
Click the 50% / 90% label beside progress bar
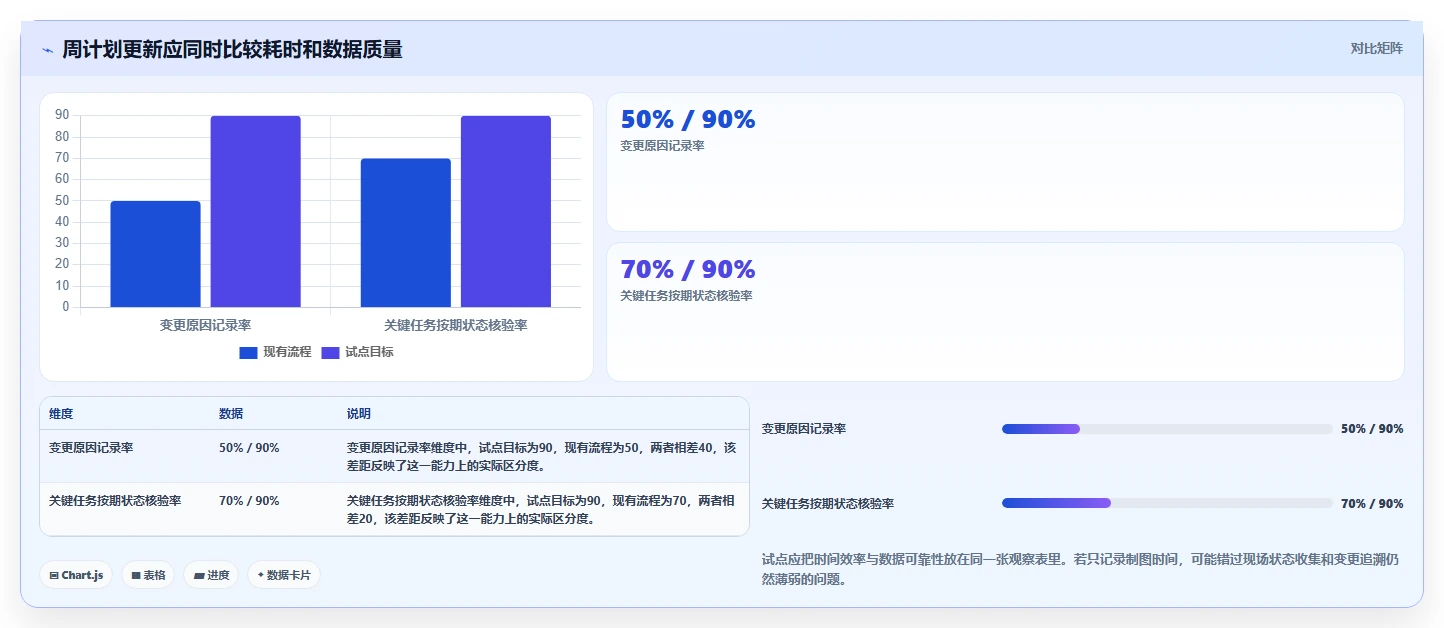(1372, 429)
